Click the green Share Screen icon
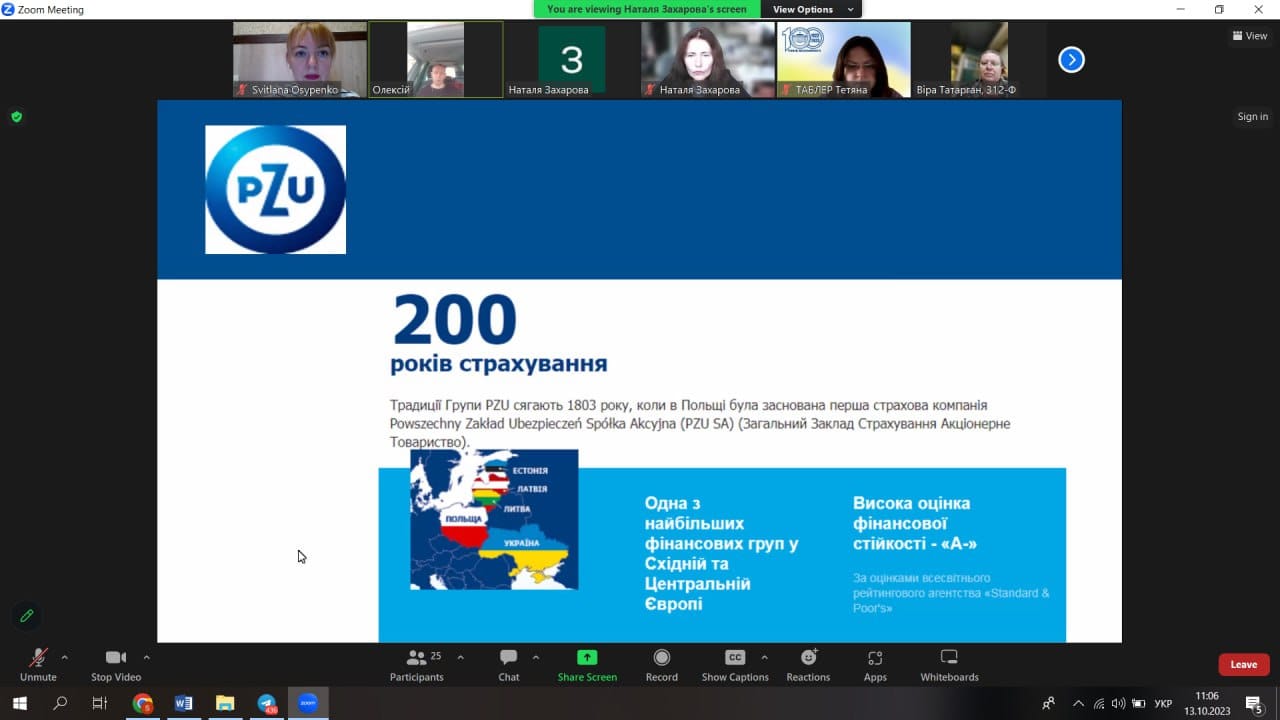The height and width of the screenshot is (720, 1280). 587,658
